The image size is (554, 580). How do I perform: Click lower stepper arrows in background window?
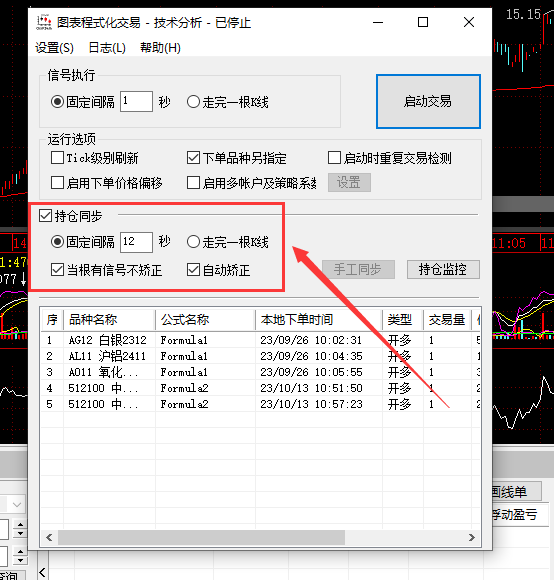pos(20,556)
